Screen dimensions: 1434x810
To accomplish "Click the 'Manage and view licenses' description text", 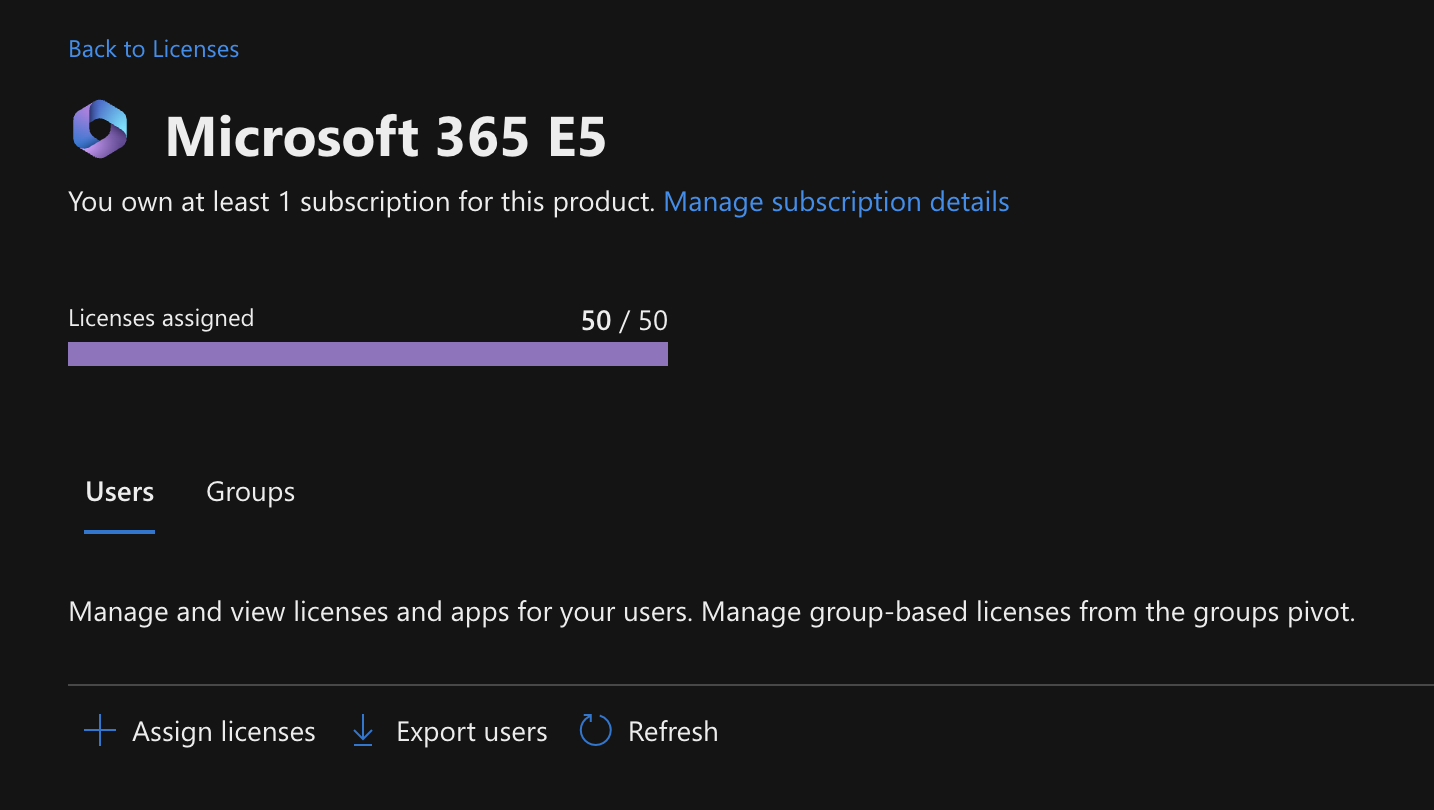I will (x=712, y=612).
